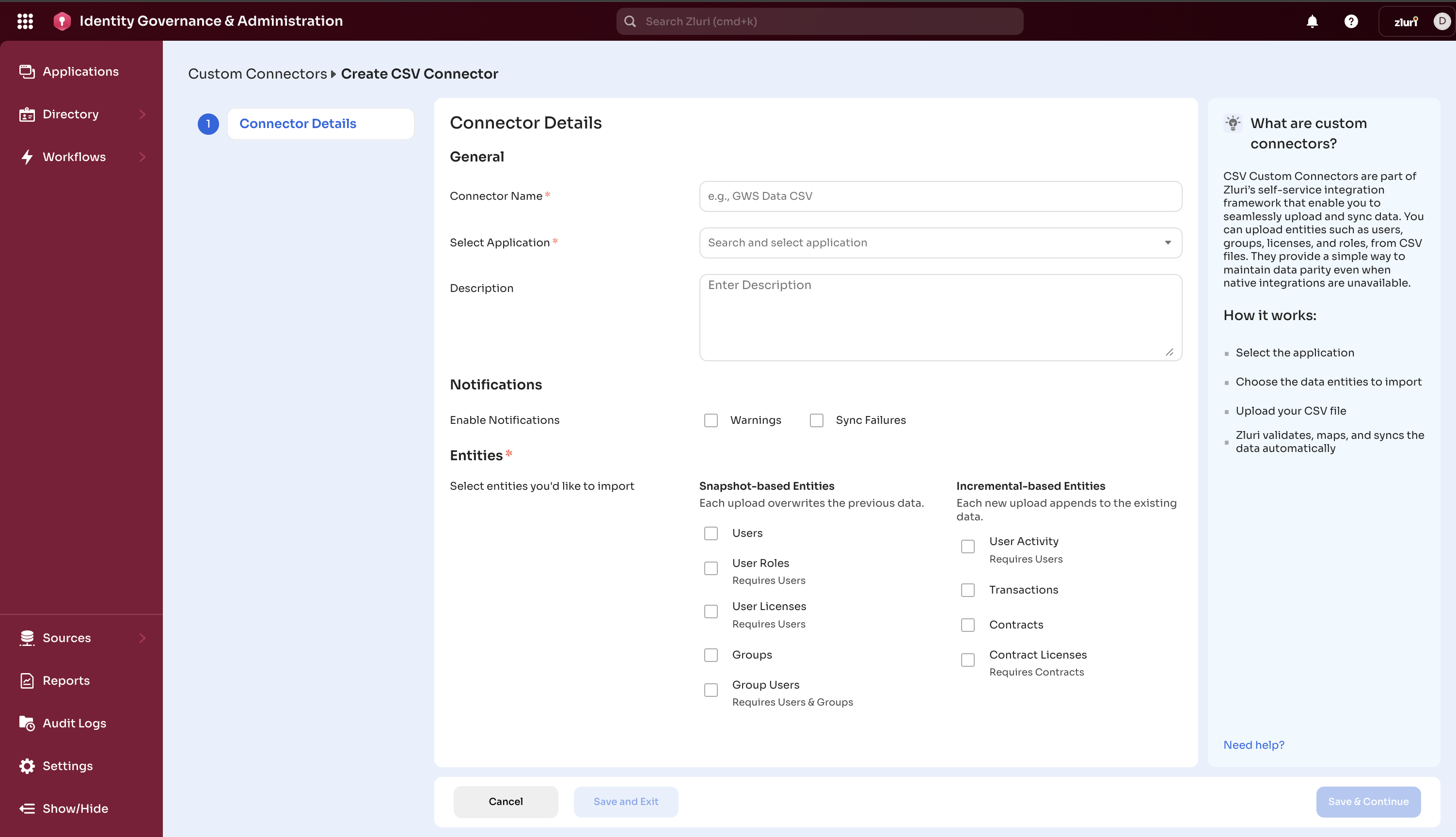The width and height of the screenshot is (1456, 837).
Task: Expand the Sources sidebar chevron
Action: 142,638
